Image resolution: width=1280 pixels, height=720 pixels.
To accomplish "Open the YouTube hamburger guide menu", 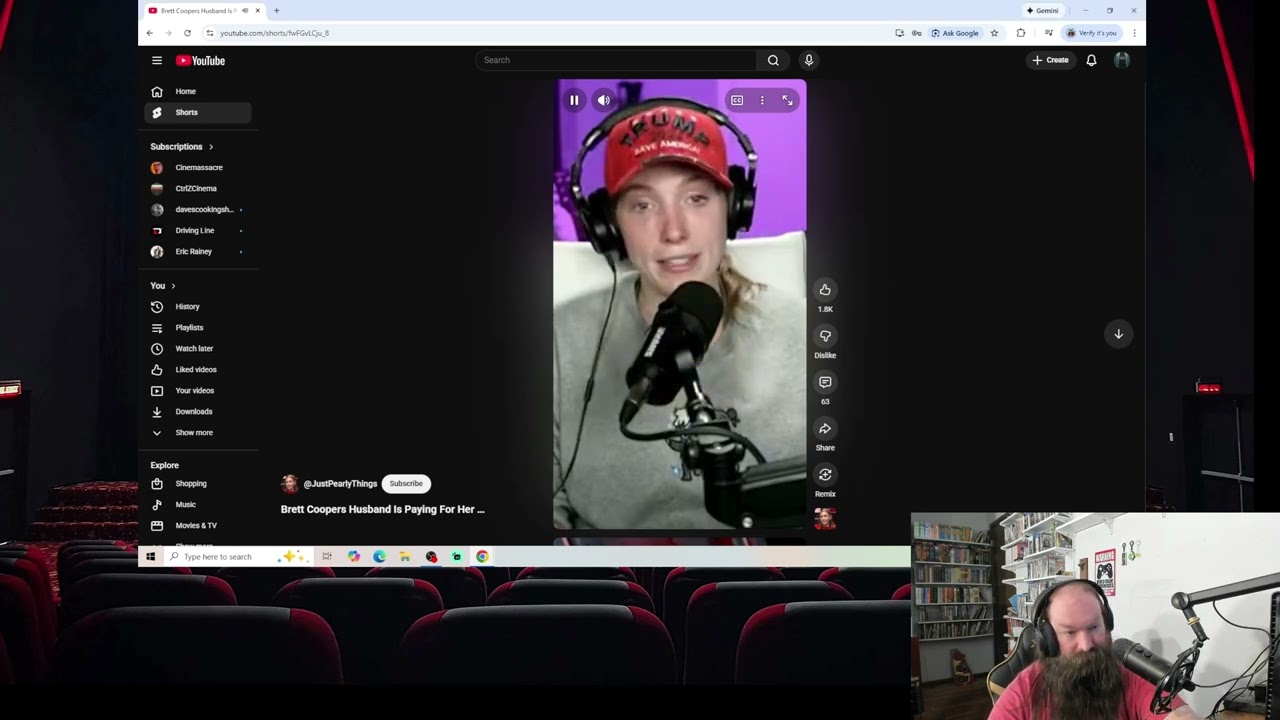I will 157,60.
